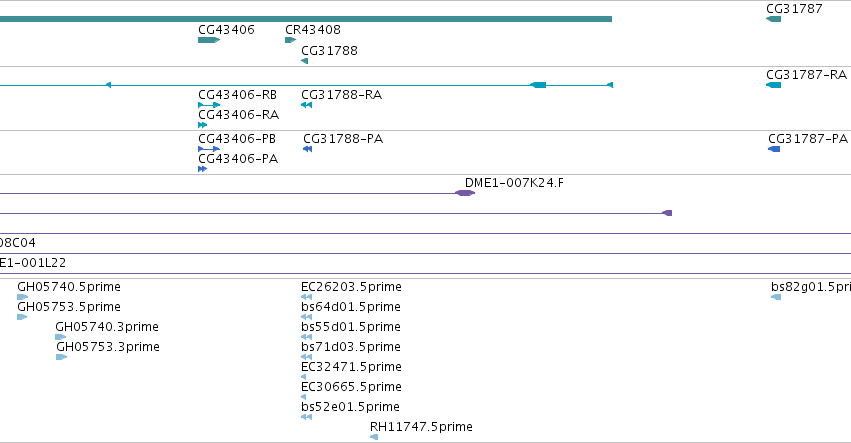This screenshot has height=443, width=851.
Task: Open the CG43406-PA label
Action: coord(238,159)
